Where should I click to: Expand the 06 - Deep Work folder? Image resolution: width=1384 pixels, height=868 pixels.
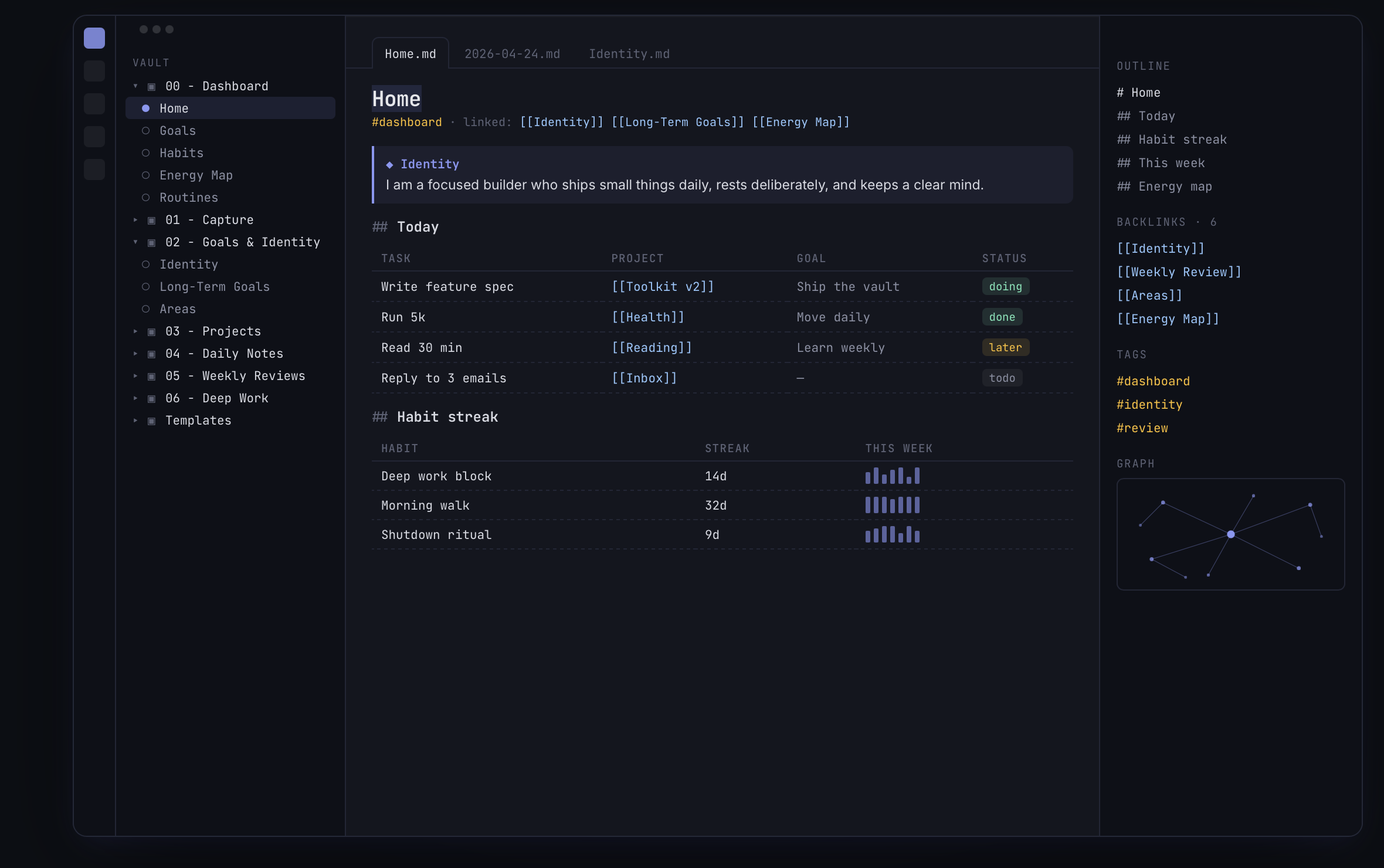(135, 398)
